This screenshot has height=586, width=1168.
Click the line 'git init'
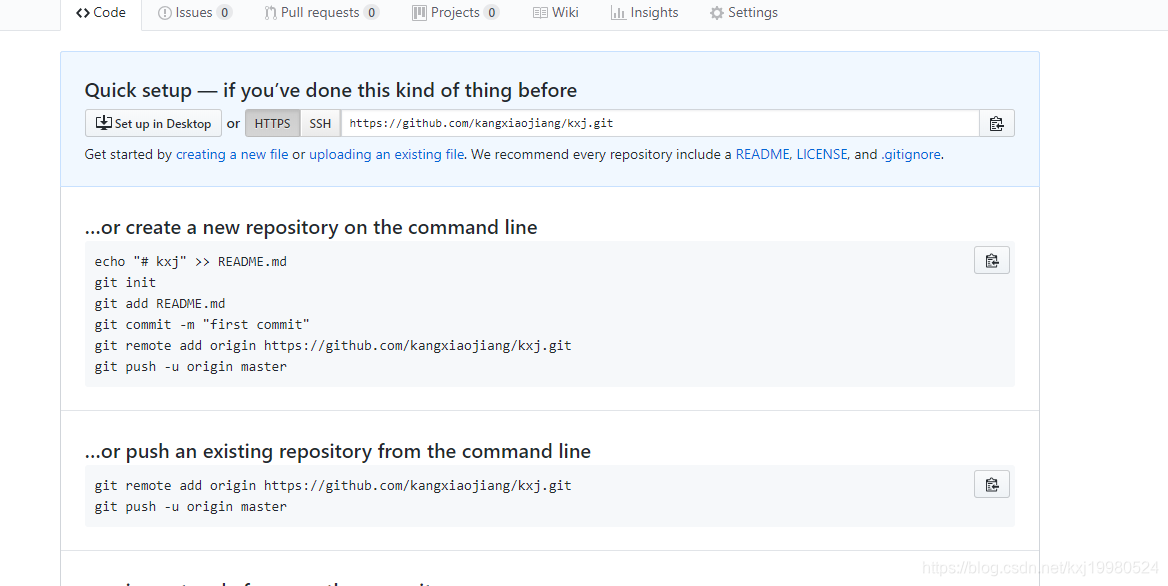point(125,282)
